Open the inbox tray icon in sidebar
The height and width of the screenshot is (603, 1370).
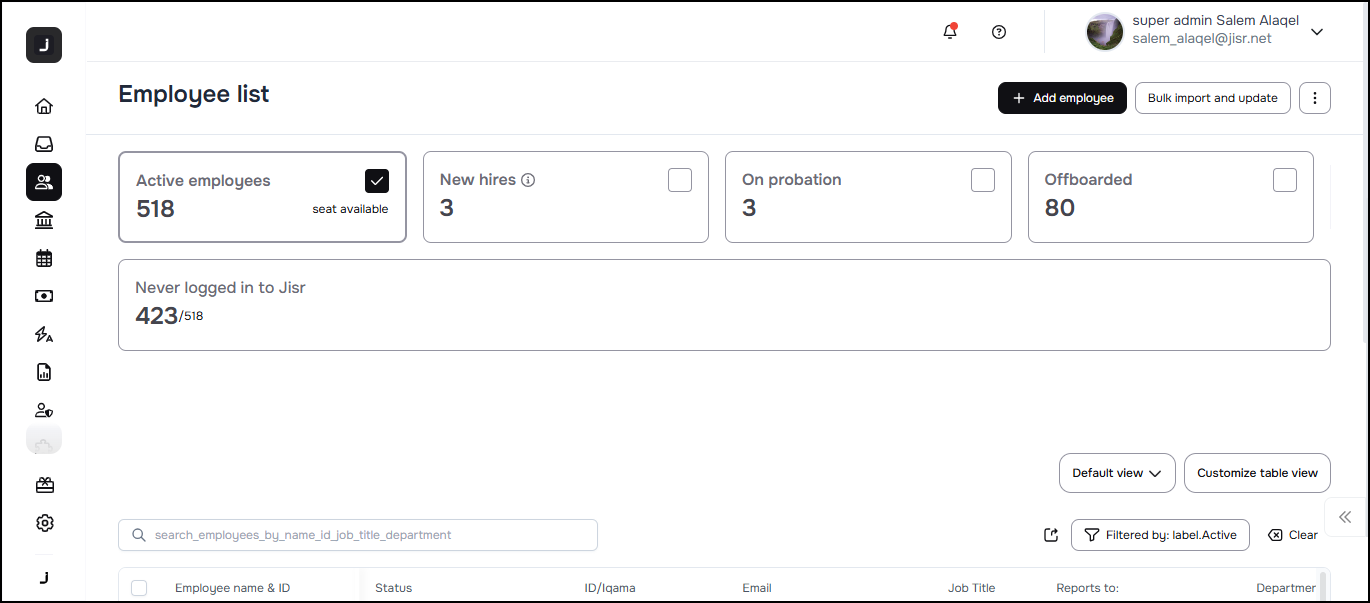(44, 144)
